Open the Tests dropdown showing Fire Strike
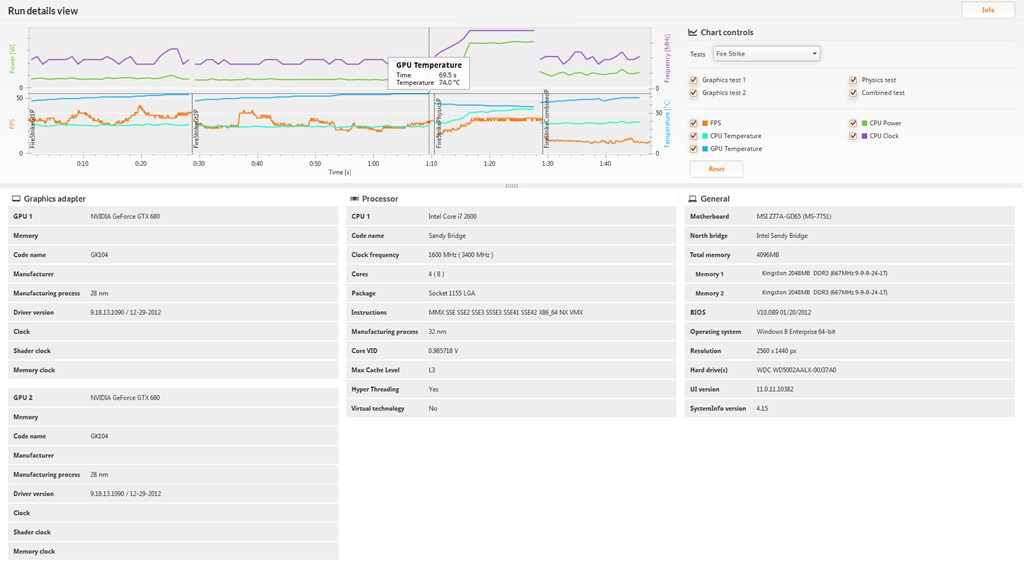This screenshot has width=1024, height=576. (765, 54)
